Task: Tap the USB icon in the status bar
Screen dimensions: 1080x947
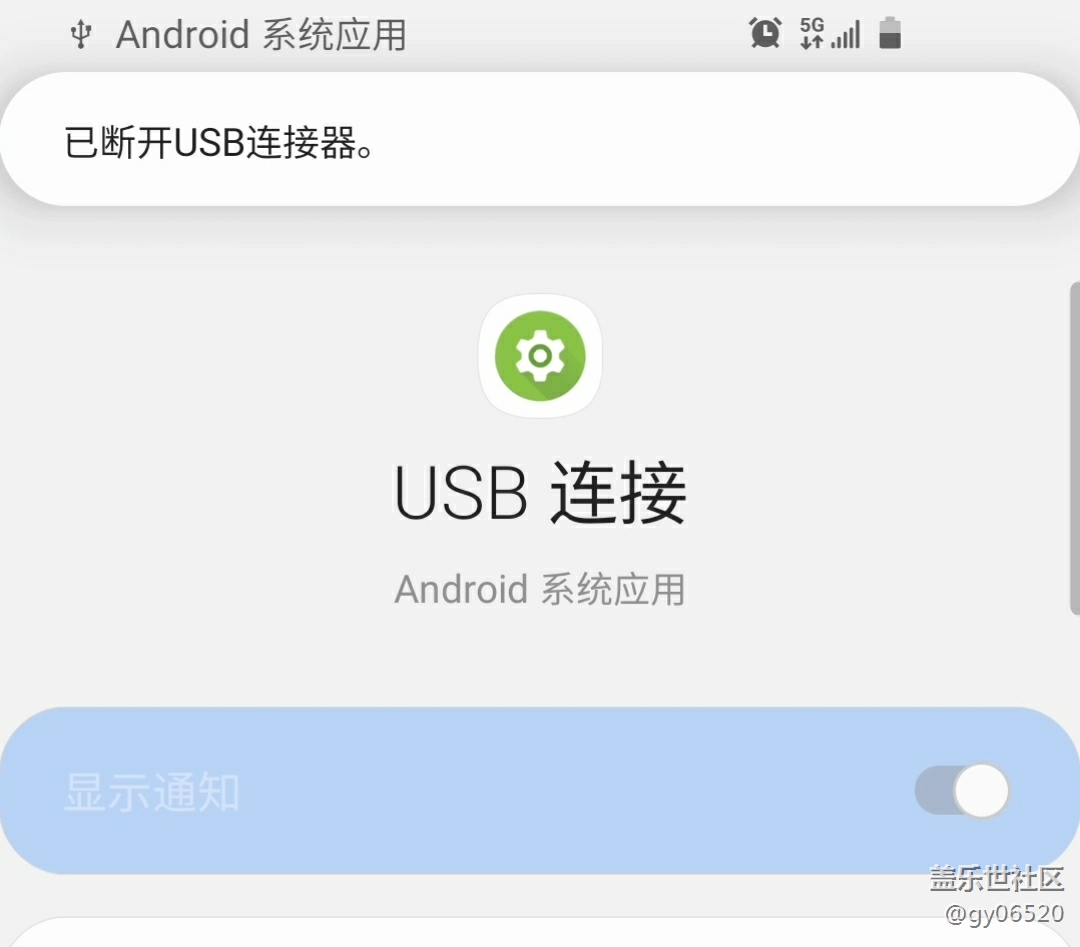Action: (81, 34)
